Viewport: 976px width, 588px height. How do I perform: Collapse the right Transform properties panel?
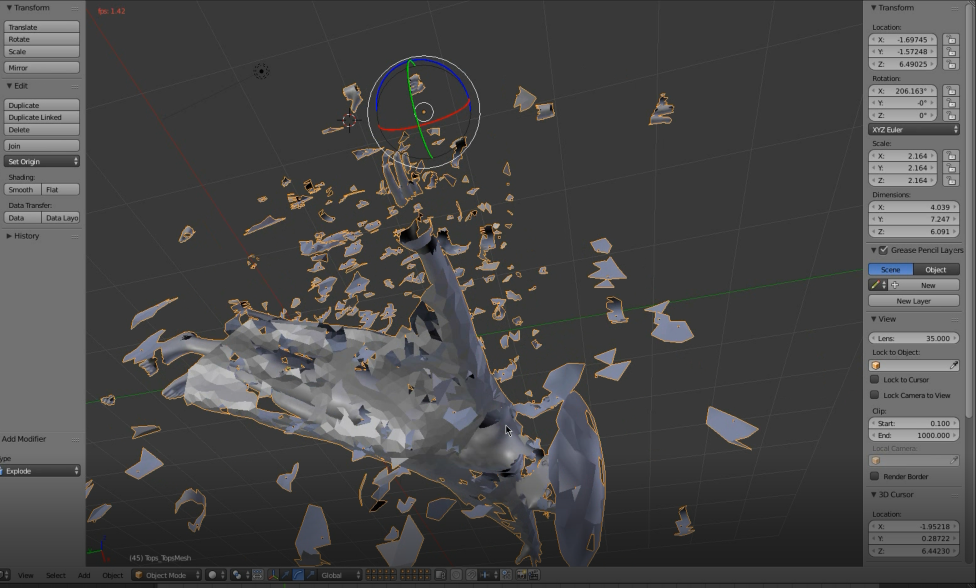pos(873,7)
